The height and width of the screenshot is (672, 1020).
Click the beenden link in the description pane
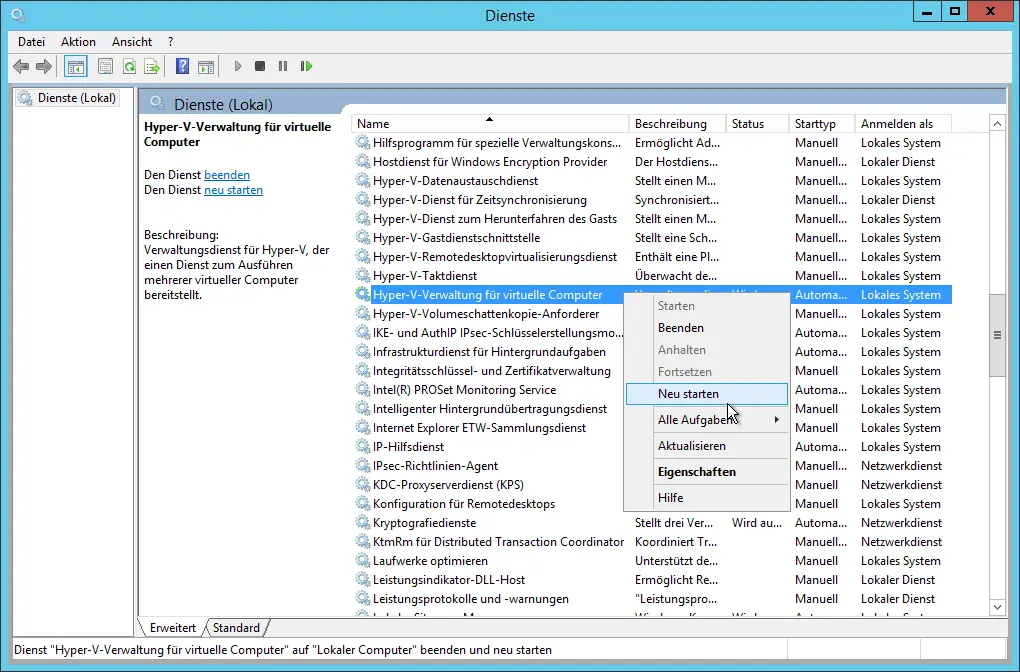(227, 174)
